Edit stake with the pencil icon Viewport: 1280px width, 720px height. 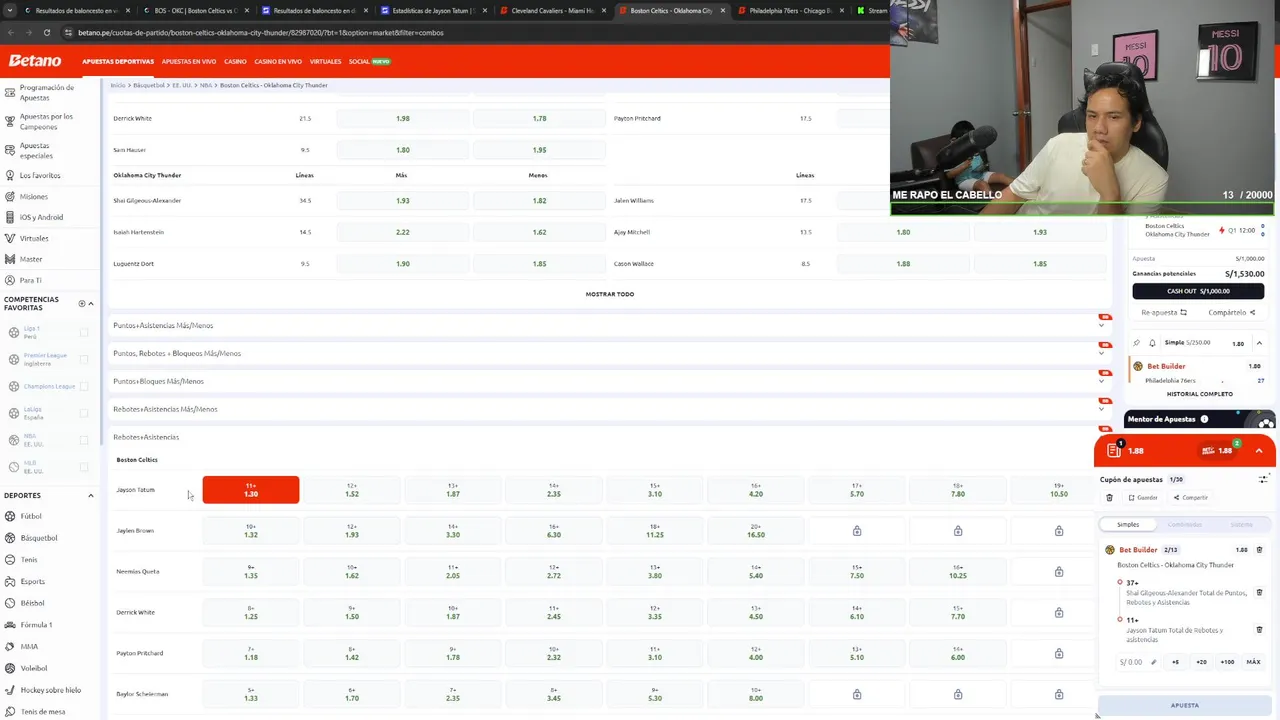click(x=1154, y=662)
